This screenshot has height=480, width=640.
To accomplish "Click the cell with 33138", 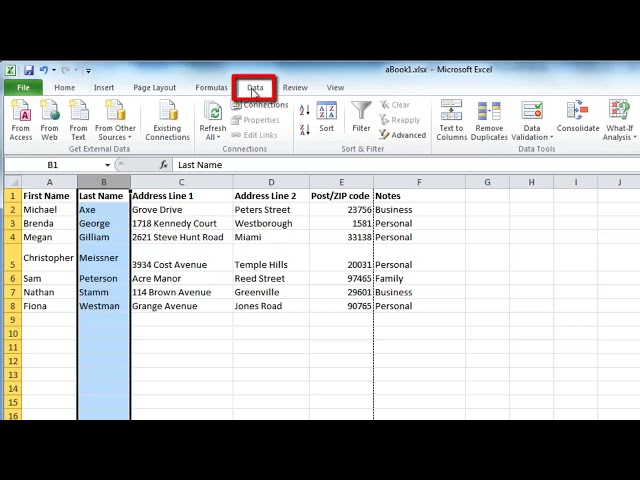I will (341, 237).
